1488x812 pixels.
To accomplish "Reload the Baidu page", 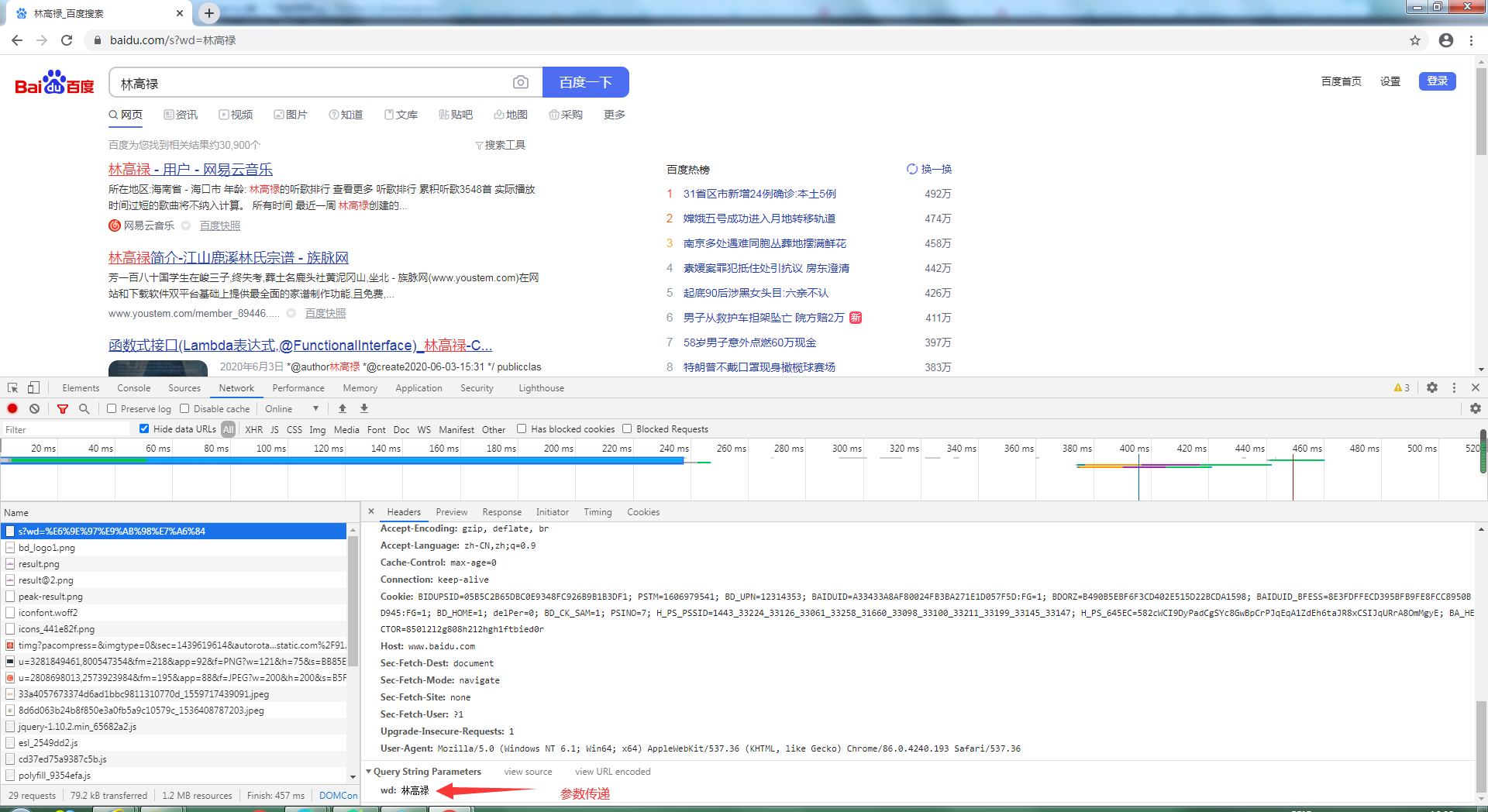I will 67,40.
